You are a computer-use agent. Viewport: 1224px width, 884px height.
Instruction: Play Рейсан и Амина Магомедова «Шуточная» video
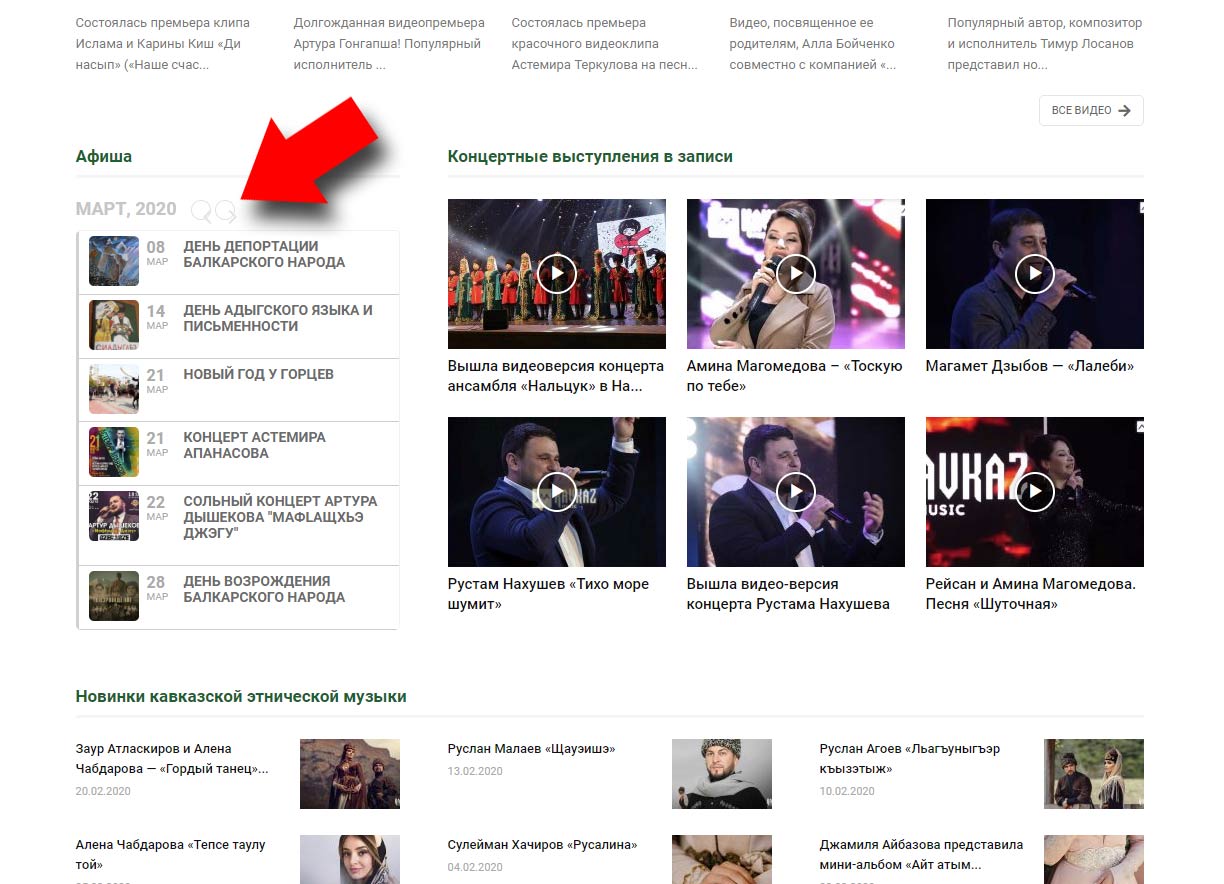point(1034,491)
